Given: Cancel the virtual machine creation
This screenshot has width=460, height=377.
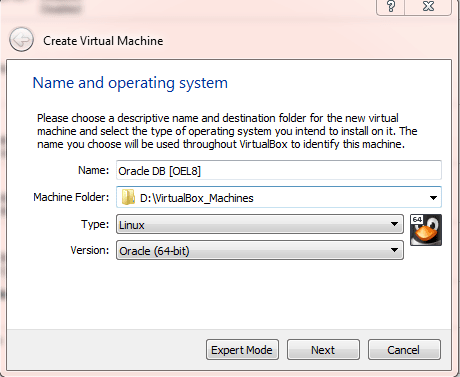Looking at the screenshot, I should pos(404,350).
